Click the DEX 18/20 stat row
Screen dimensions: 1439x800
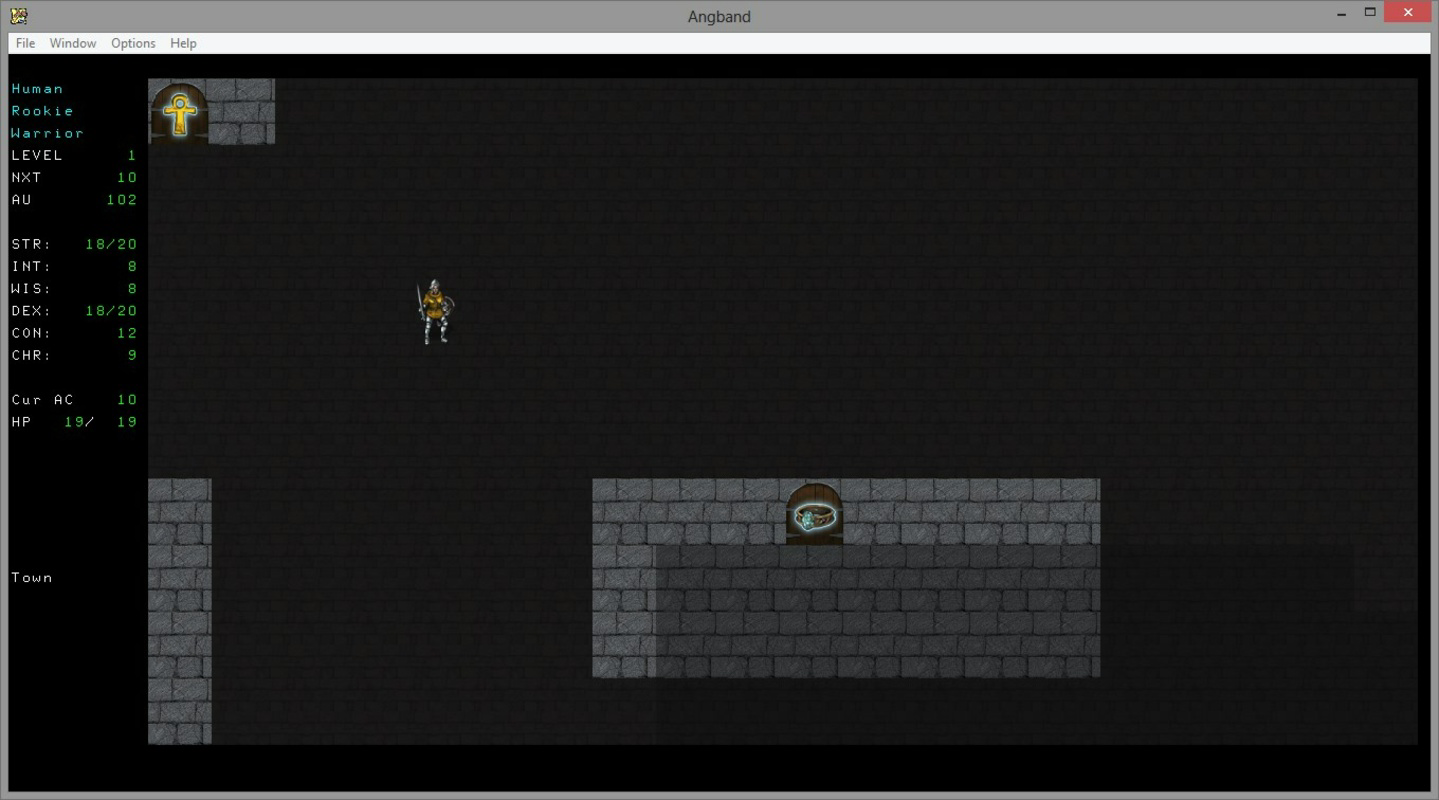pyautogui.click(x=74, y=310)
